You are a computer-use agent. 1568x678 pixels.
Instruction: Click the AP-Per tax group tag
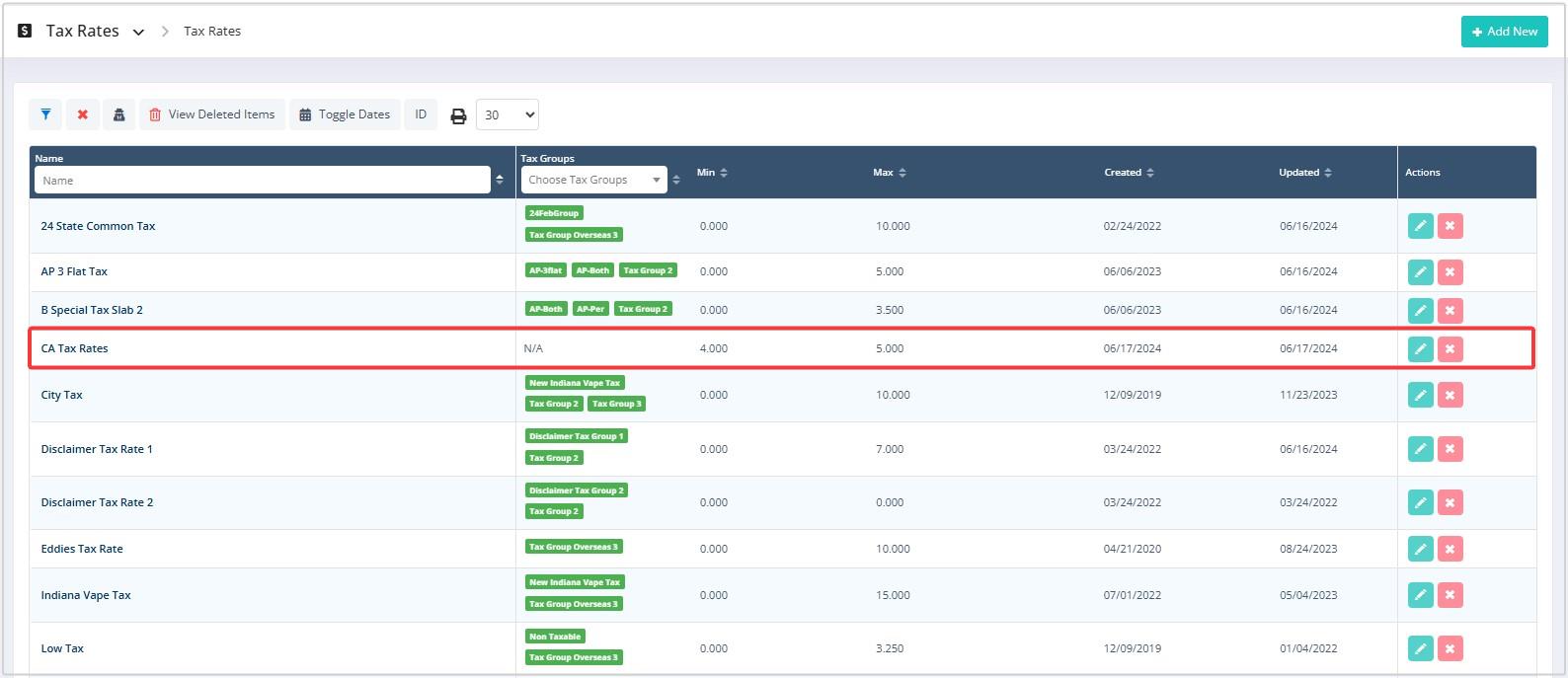click(x=590, y=309)
